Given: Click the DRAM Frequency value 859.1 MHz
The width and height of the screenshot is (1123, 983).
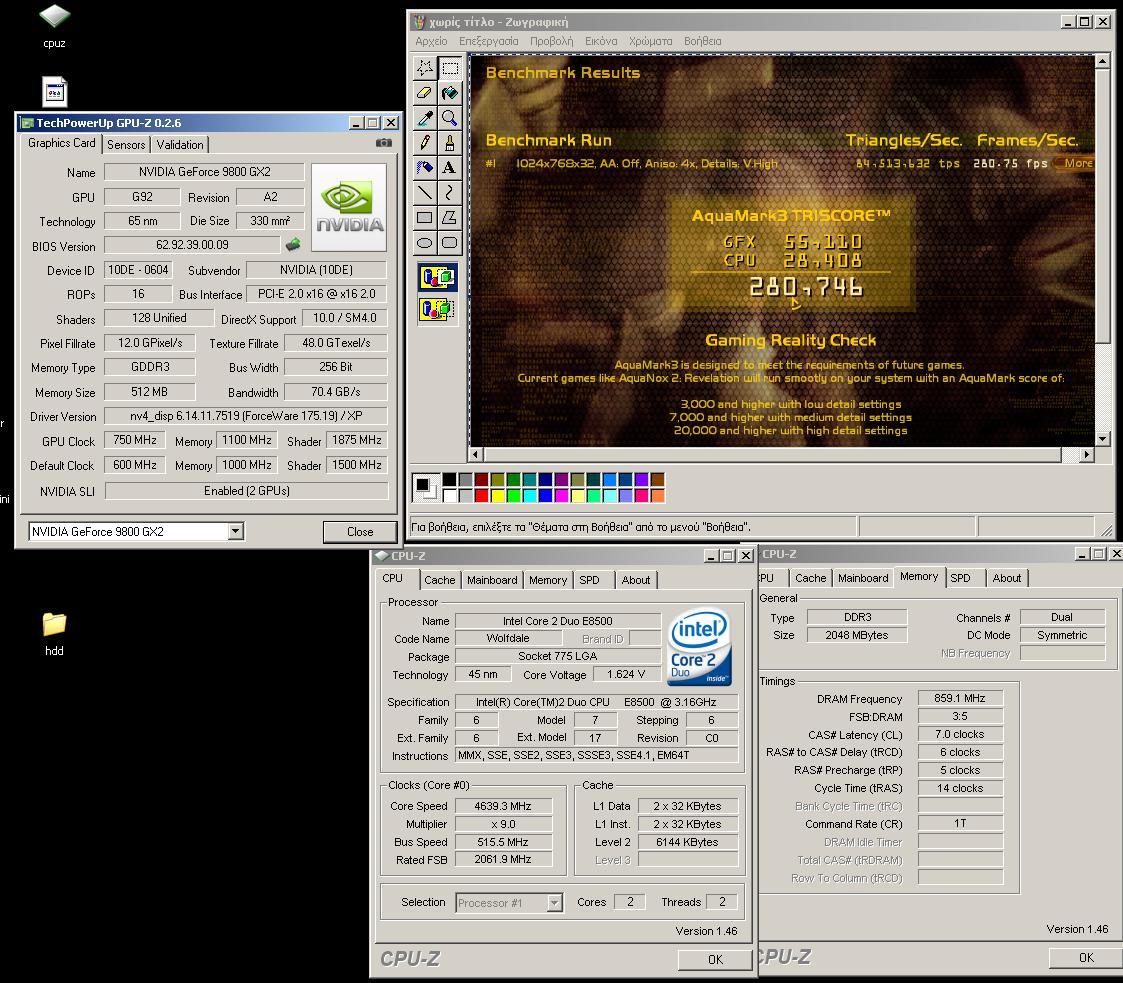Looking at the screenshot, I should tap(960, 698).
